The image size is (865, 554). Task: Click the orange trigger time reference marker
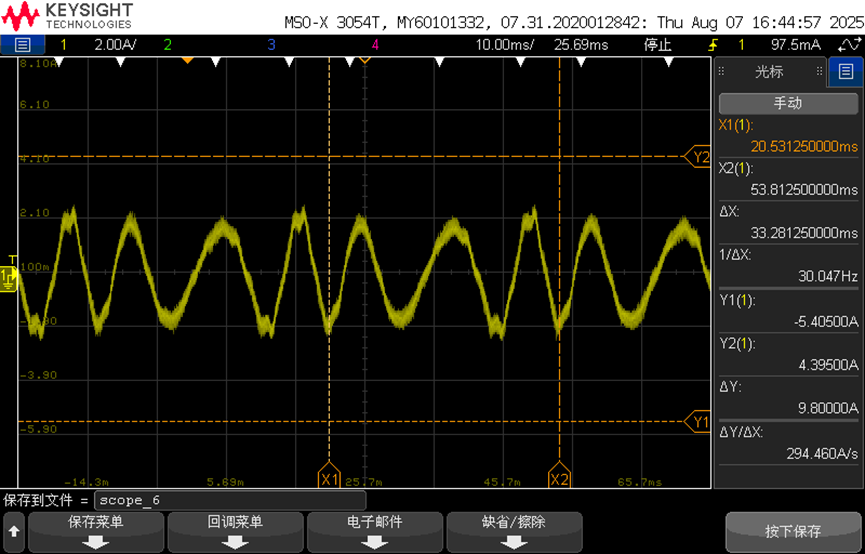click(x=188, y=60)
